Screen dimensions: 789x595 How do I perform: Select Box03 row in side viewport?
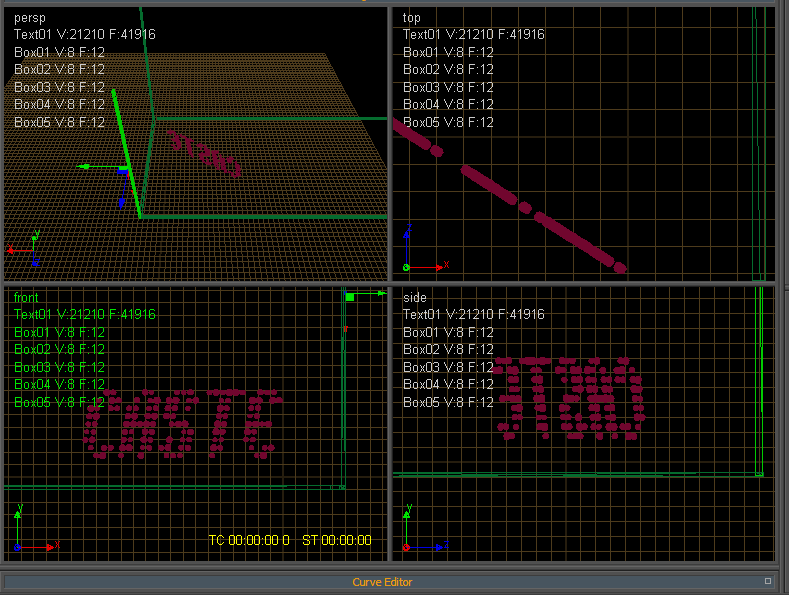(448, 367)
